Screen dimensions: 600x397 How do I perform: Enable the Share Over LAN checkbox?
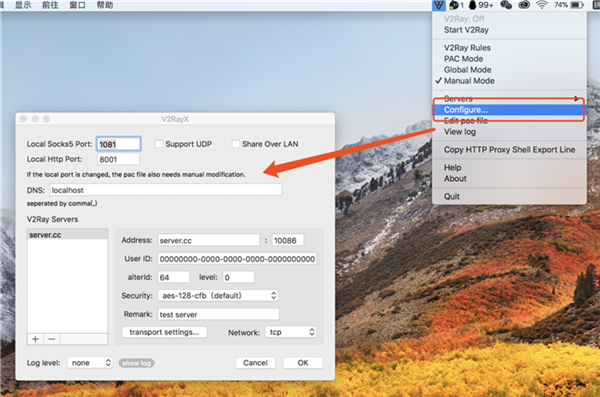236,144
